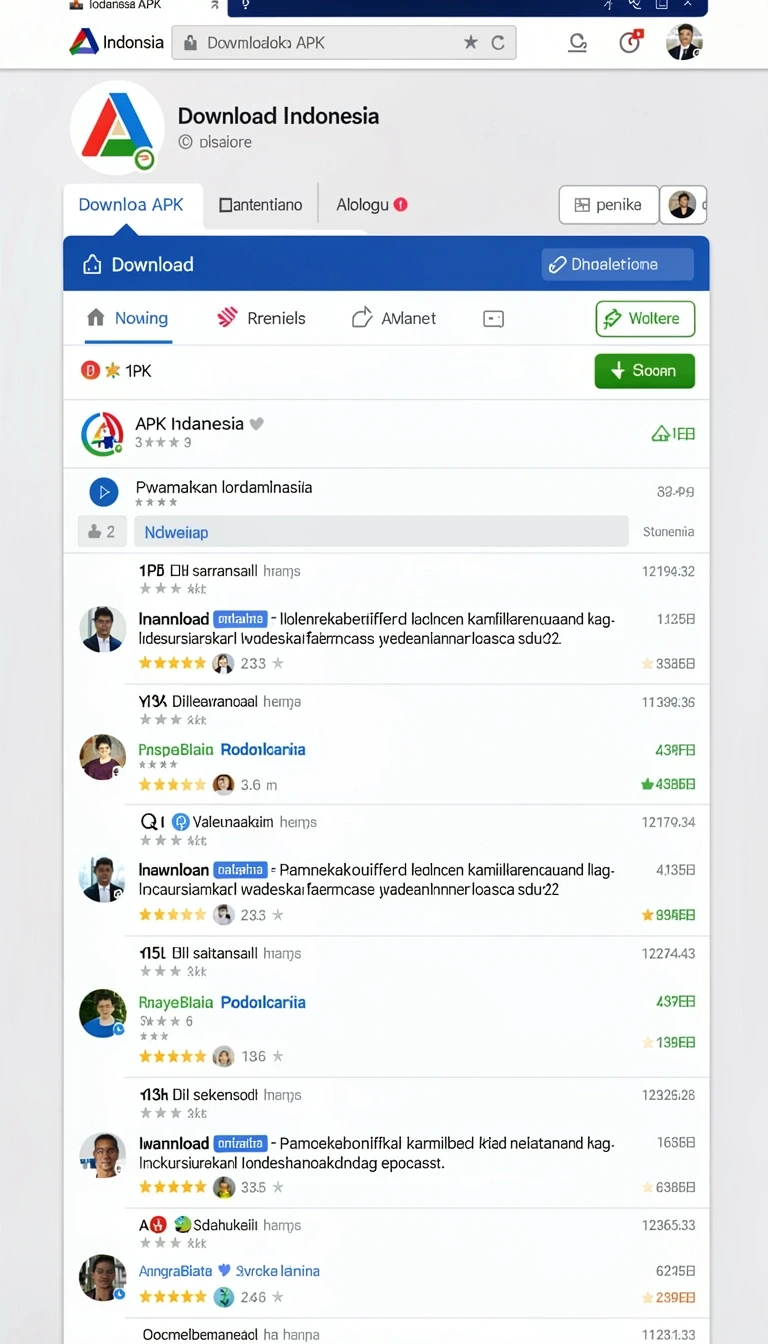Click the small avatar beside 23.3

223,914
